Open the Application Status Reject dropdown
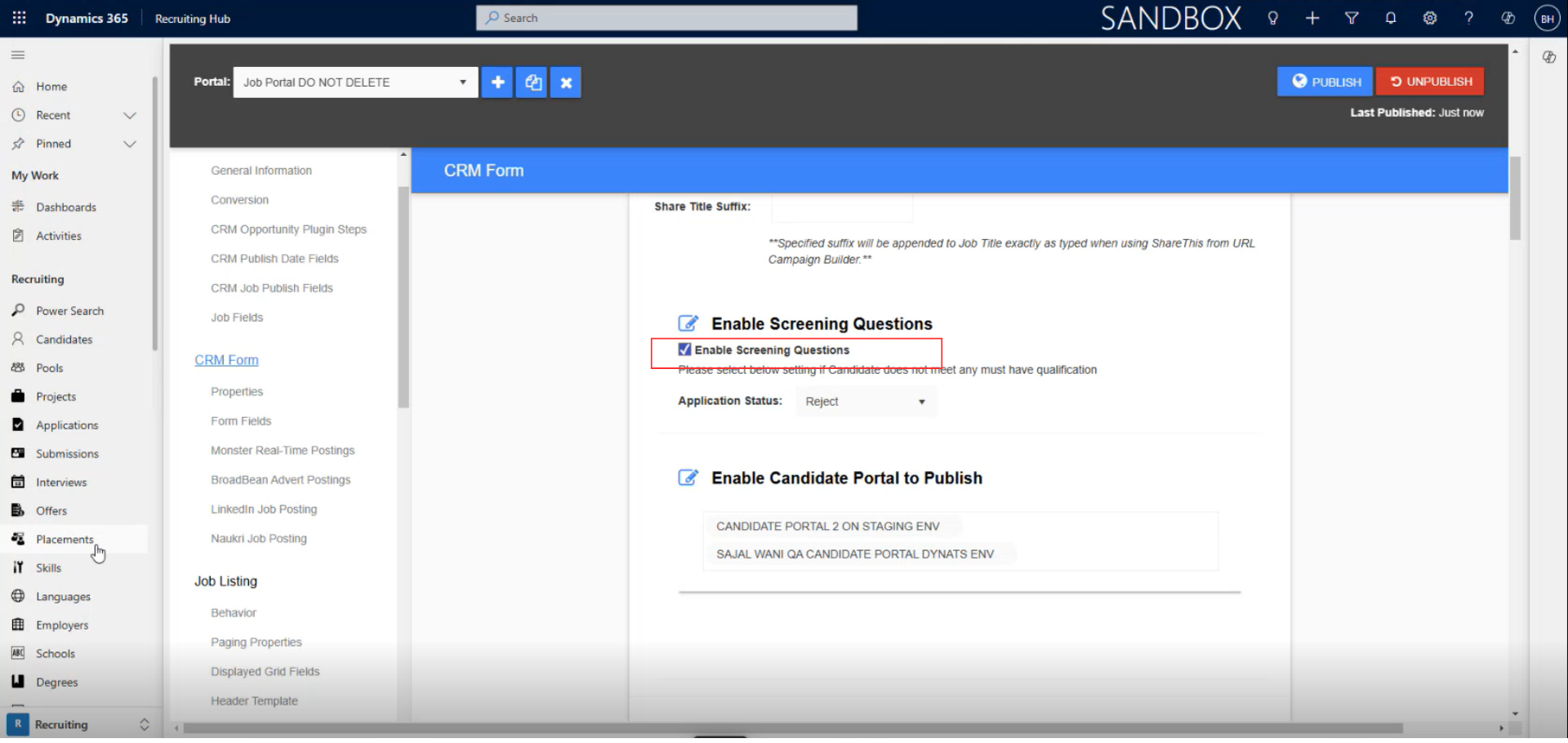1568x743 pixels. tap(866, 402)
